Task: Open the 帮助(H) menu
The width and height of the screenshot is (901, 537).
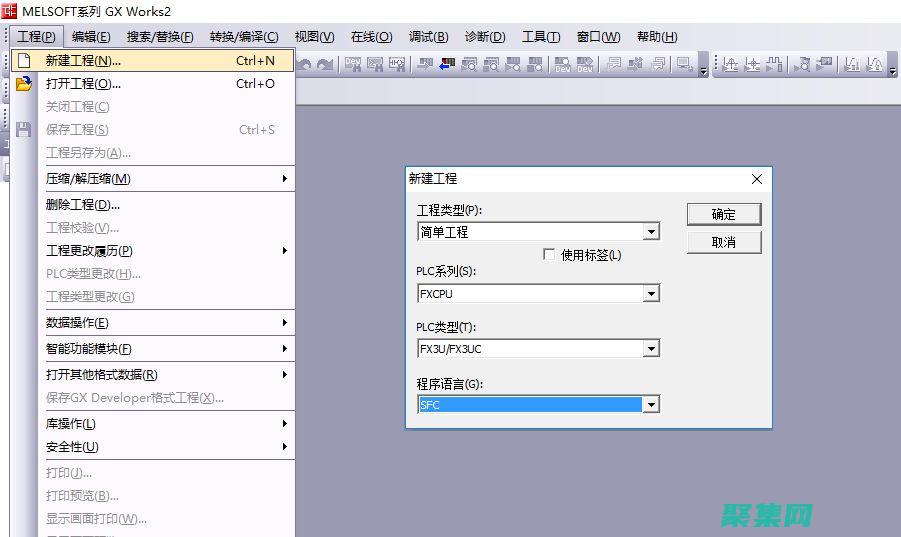Action: point(657,37)
